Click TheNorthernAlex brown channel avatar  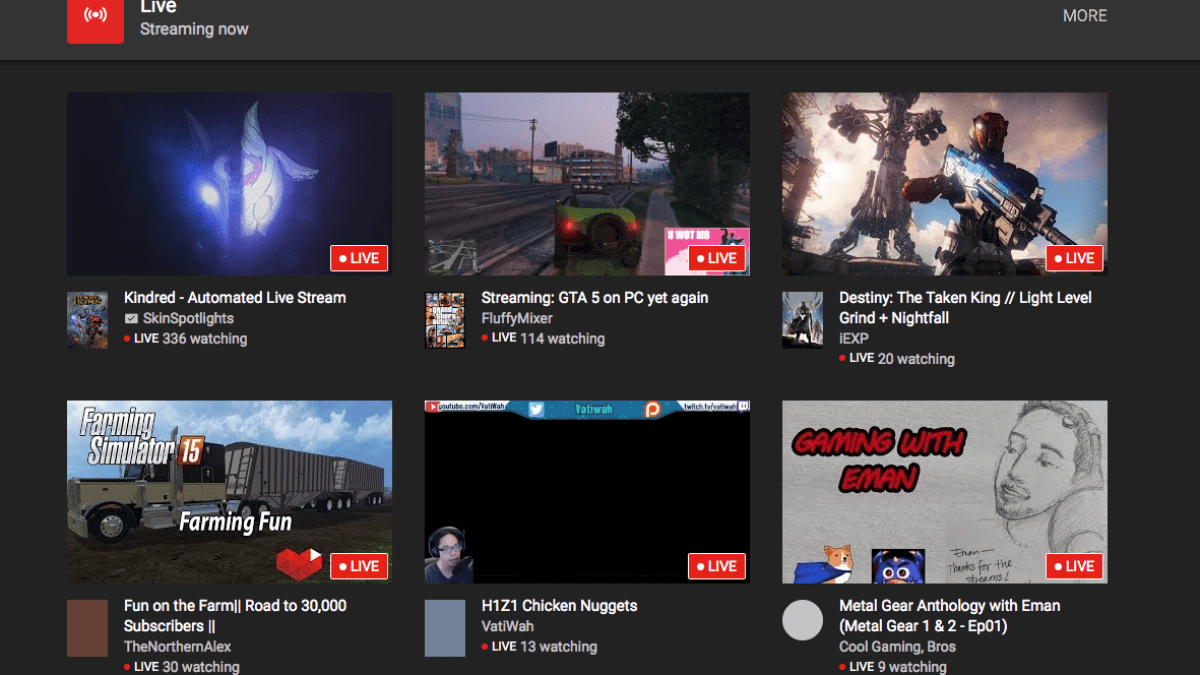tap(87, 628)
